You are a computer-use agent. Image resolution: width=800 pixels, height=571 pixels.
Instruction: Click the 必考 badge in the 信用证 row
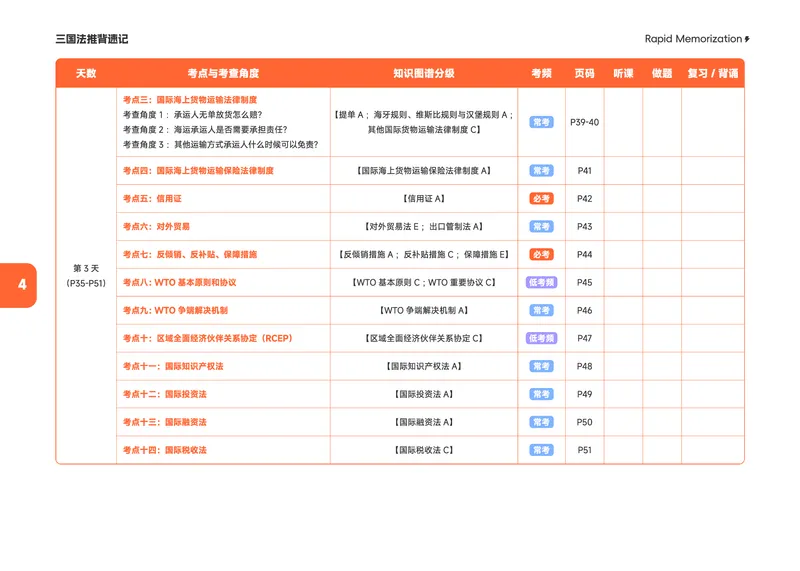click(541, 199)
